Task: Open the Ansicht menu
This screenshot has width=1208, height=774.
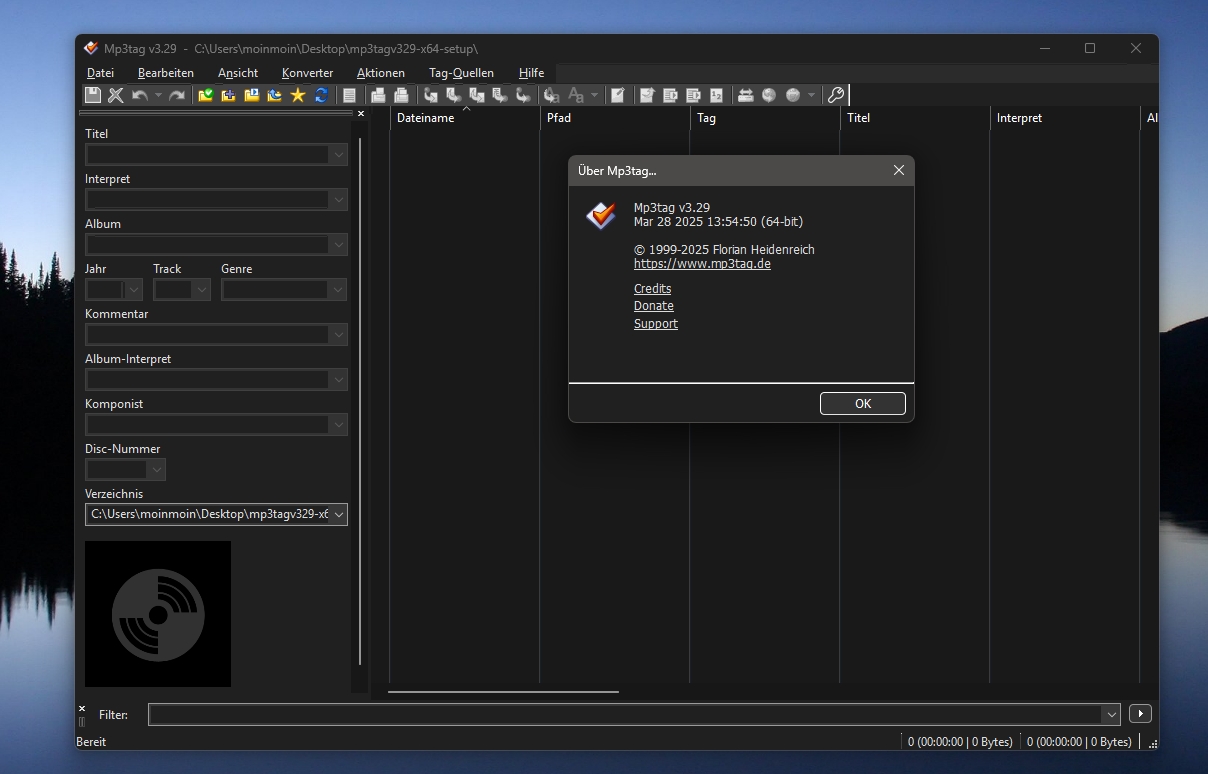Action: [x=238, y=73]
